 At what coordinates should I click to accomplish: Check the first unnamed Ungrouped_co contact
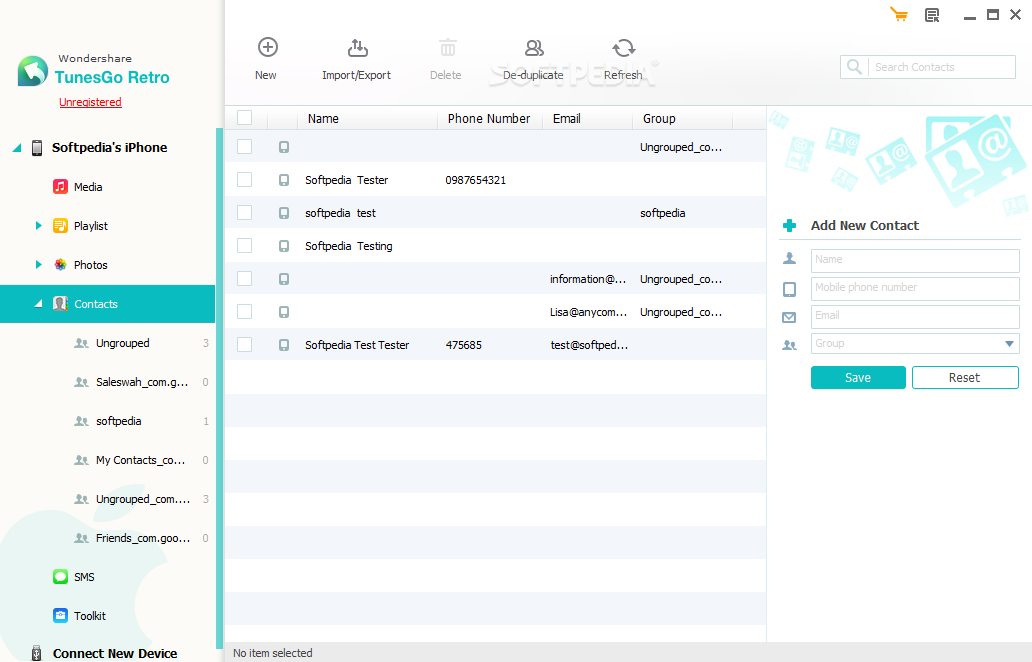point(245,146)
